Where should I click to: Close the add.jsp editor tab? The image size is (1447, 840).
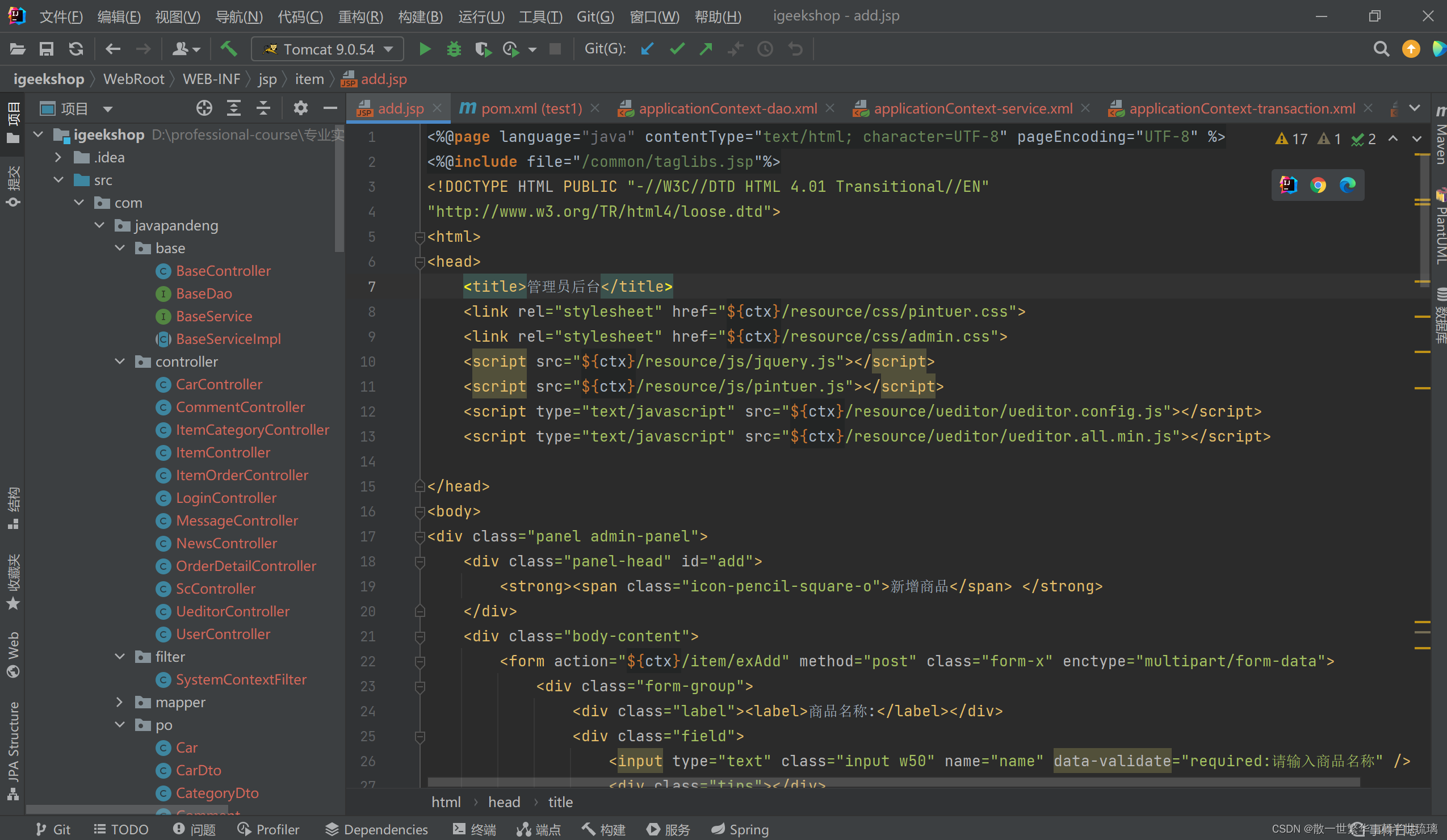click(437, 108)
